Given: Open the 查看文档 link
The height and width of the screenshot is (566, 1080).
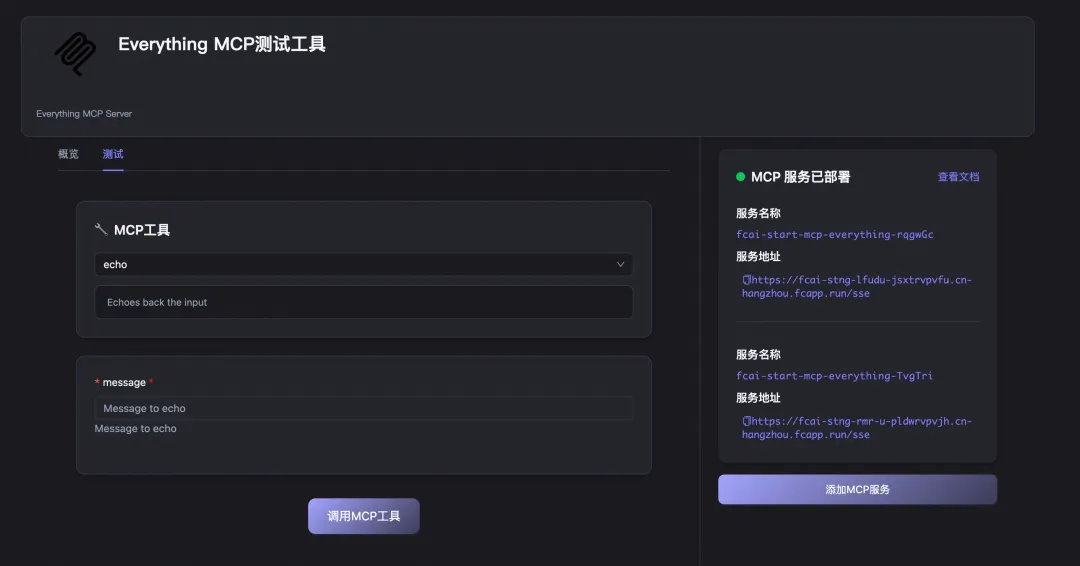Looking at the screenshot, I should 958,177.
